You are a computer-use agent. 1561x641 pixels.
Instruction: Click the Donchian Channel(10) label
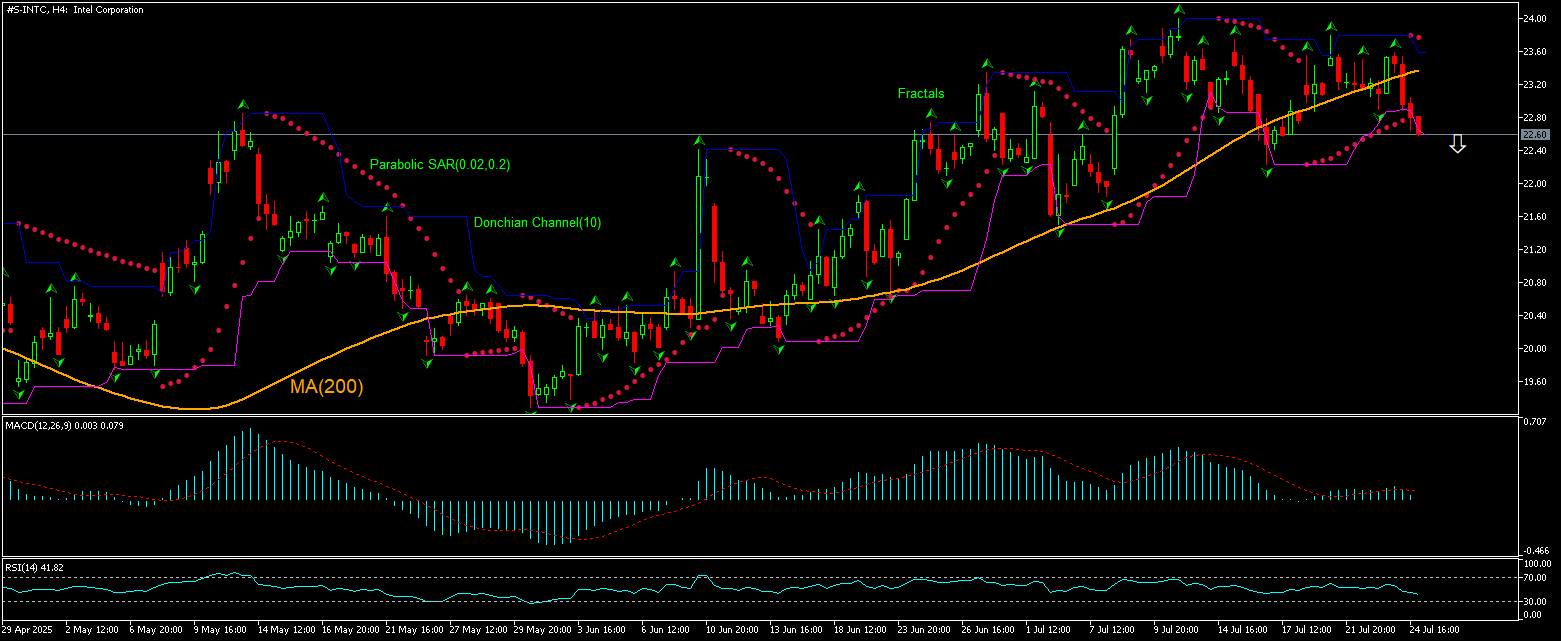coord(538,222)
